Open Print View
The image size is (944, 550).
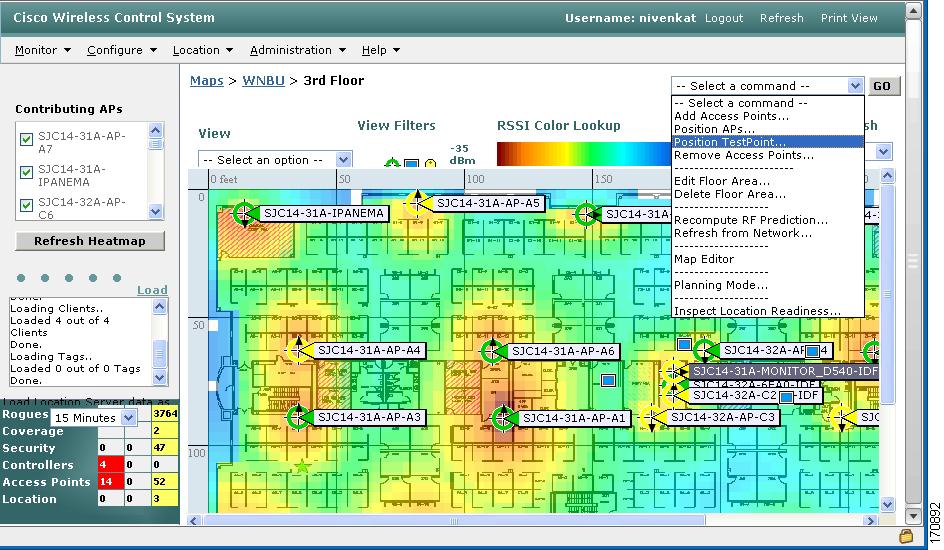849,18
